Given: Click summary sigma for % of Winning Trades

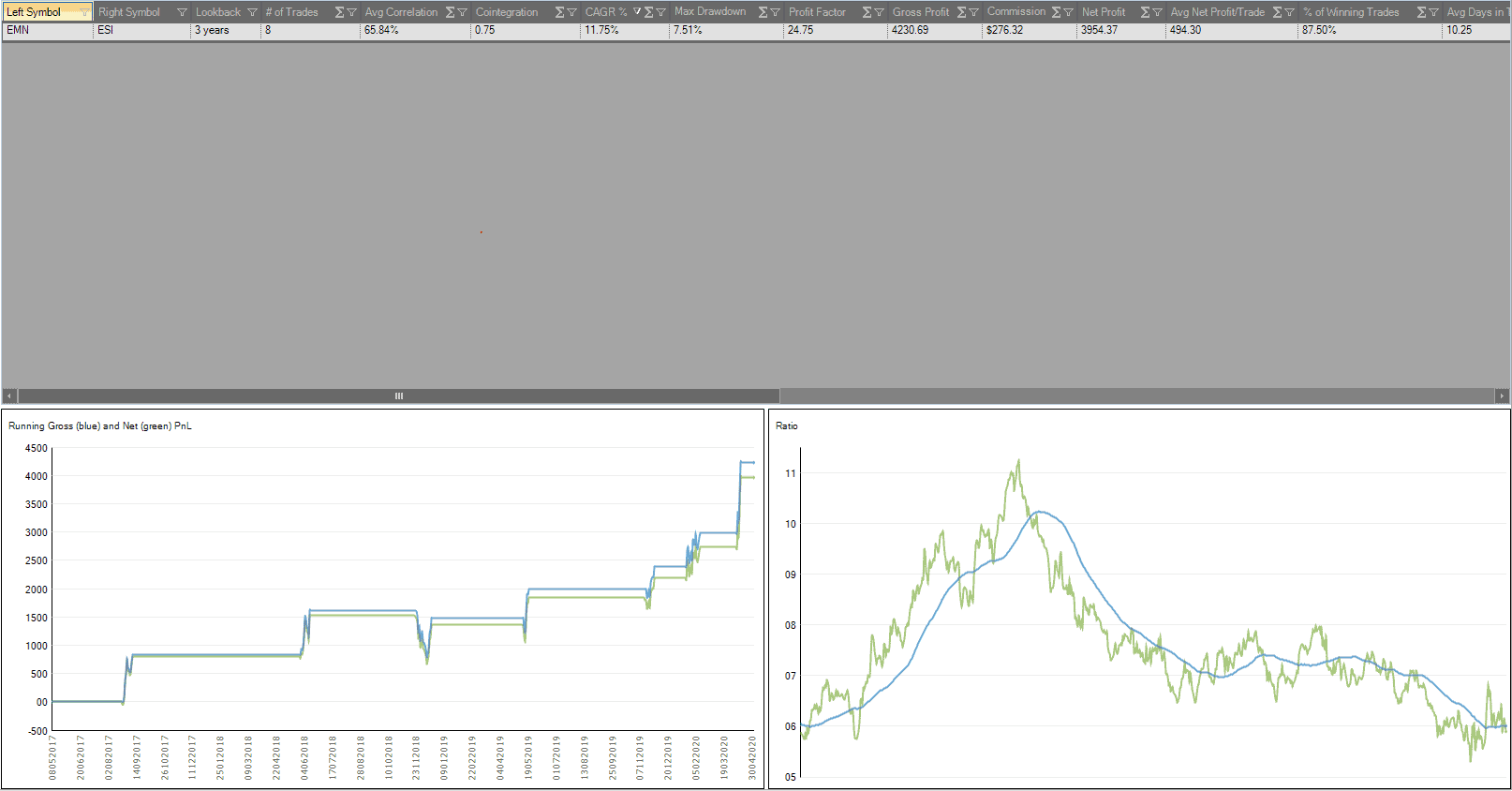Looking at the screenshot, I should [x=1421, y=12].
